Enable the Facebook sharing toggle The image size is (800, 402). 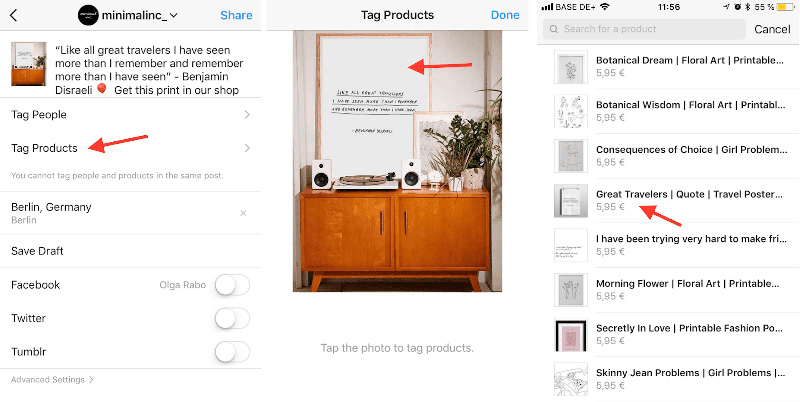coord(232,285)
